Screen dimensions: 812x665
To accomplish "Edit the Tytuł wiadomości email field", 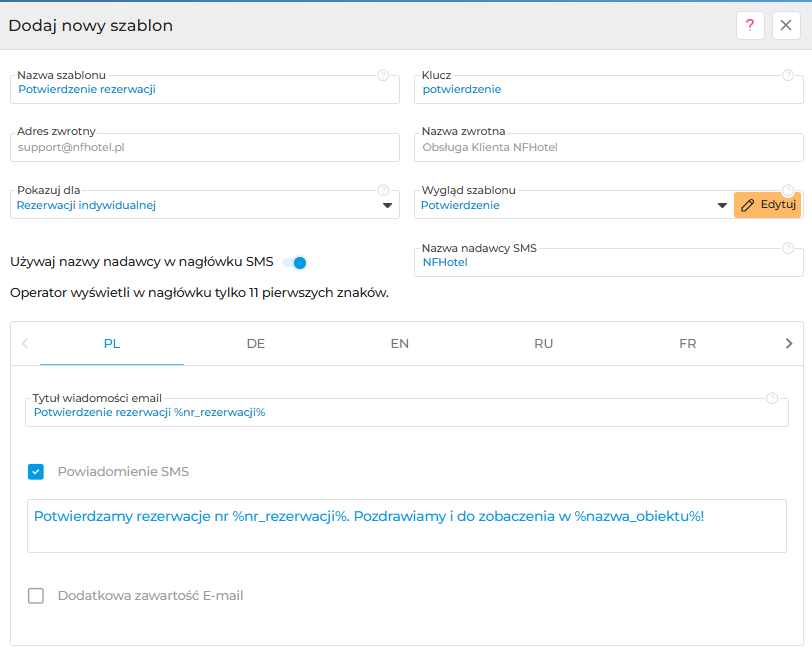I will pyautogui.click(x=407, y=413).
